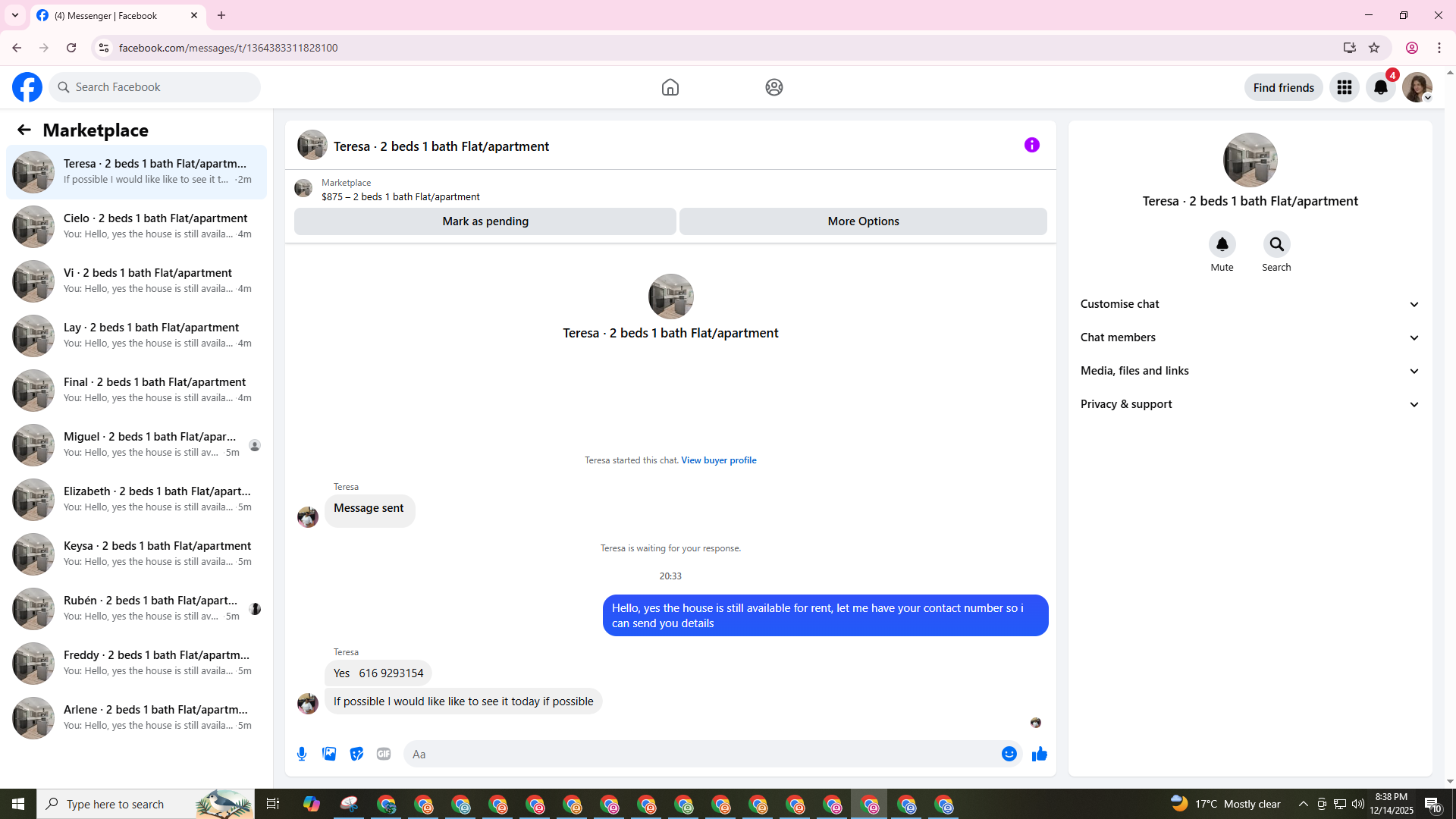Open the GIF picker

pyautogui.click(x=384, y=754)
